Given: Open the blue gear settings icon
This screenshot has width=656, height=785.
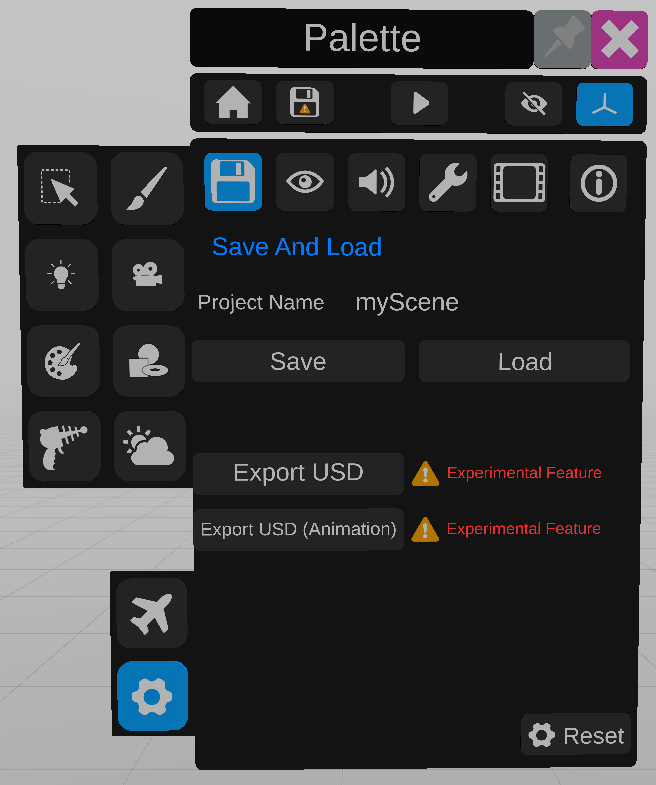Looking at the screenshot, I should pos(153,696).
